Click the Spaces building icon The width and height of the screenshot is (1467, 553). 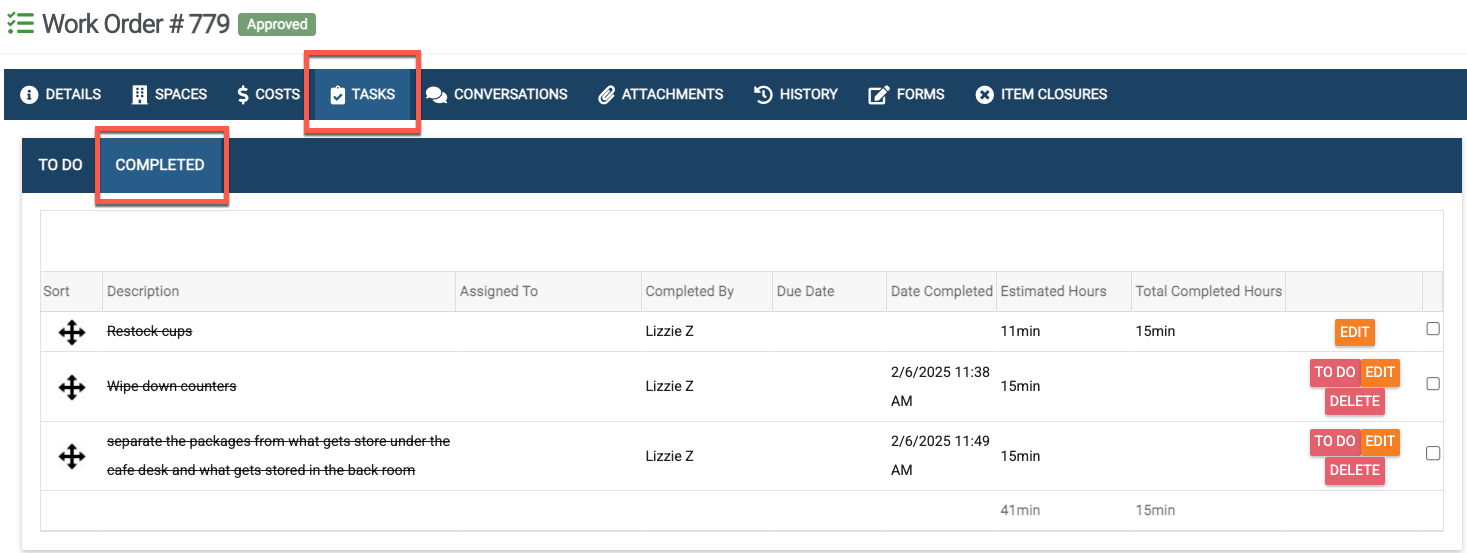139,95
